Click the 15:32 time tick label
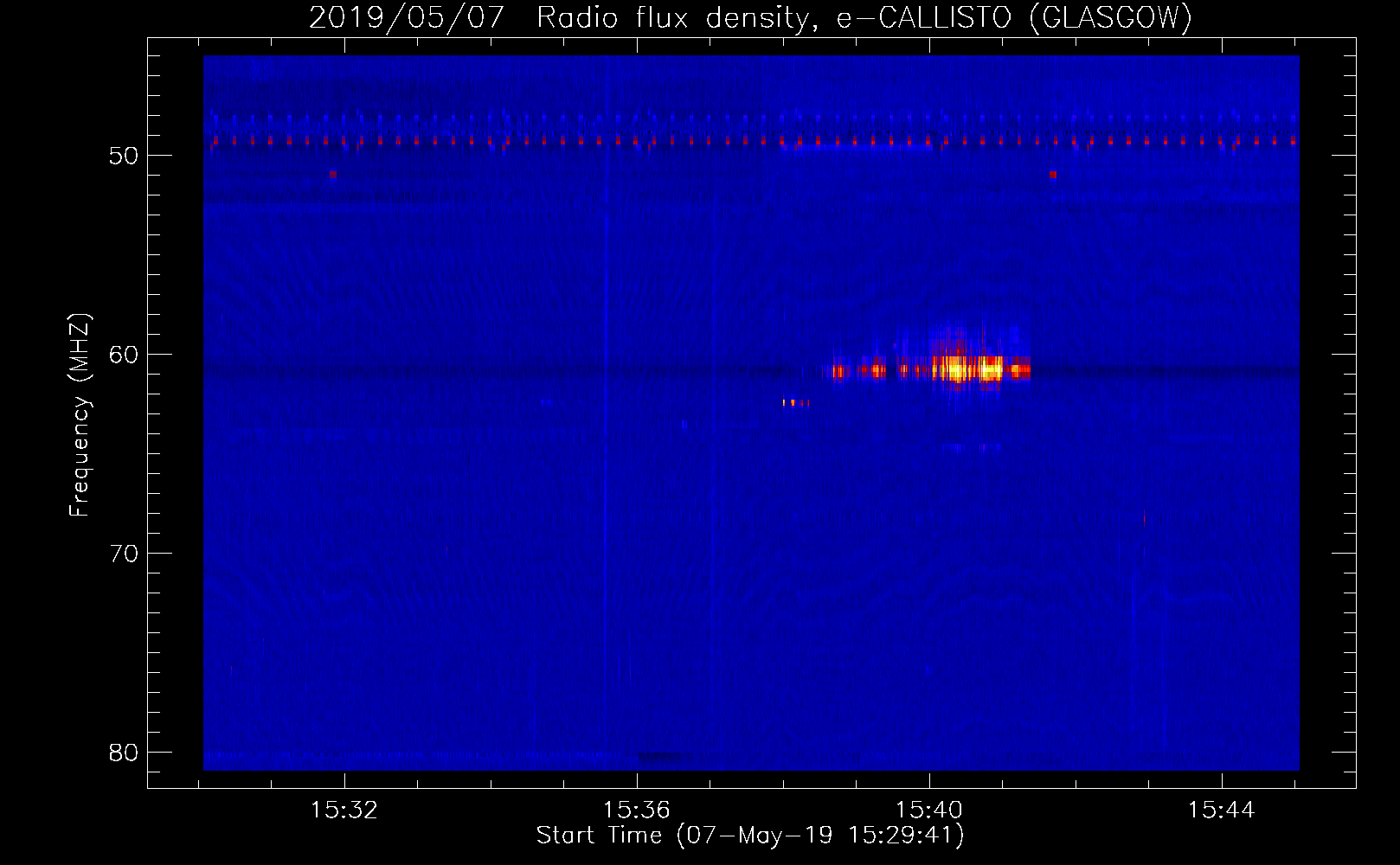The image size is (1400, 865). (344, 811)
